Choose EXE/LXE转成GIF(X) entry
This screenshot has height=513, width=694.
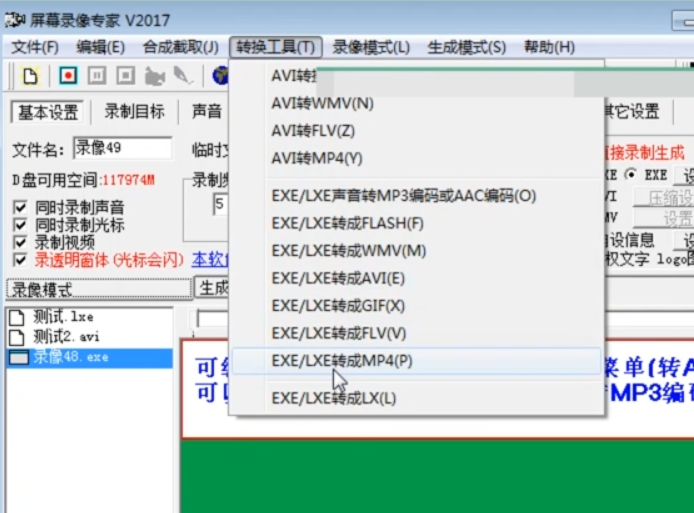pos(416,306)
